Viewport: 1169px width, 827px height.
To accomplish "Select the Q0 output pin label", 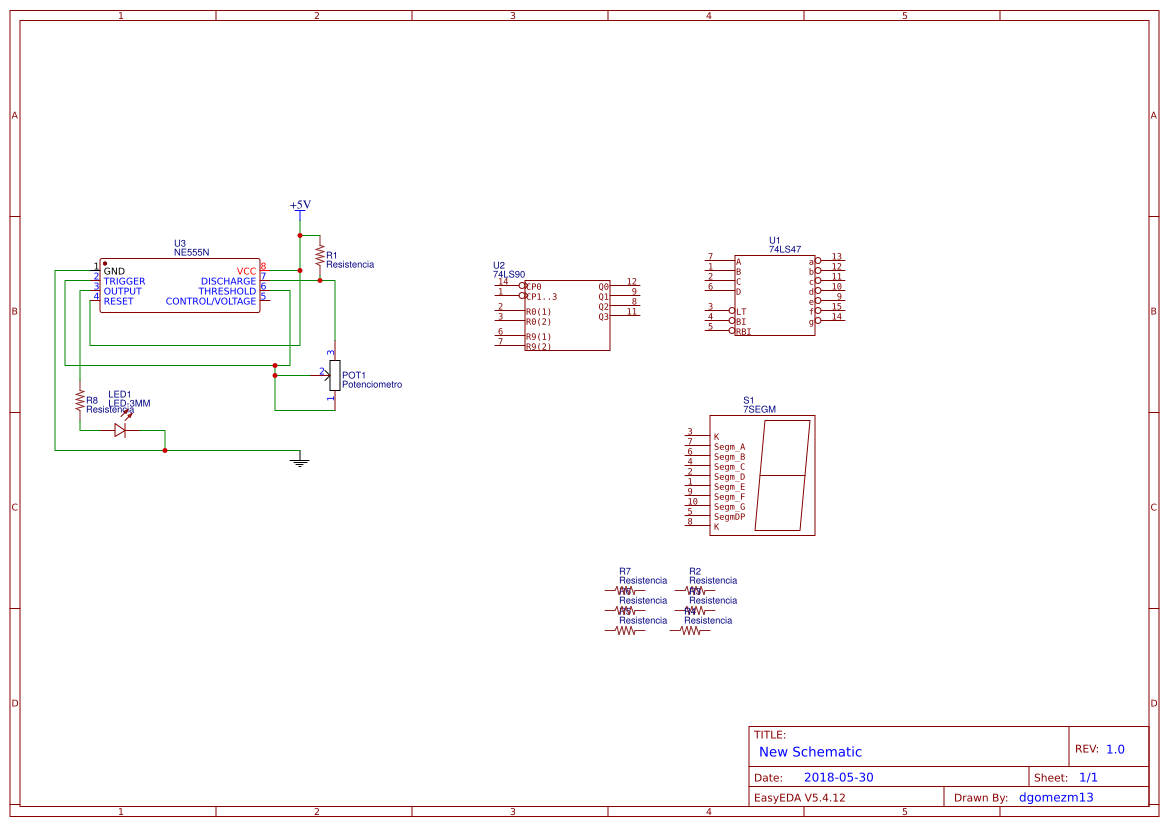I will point(603,286).
